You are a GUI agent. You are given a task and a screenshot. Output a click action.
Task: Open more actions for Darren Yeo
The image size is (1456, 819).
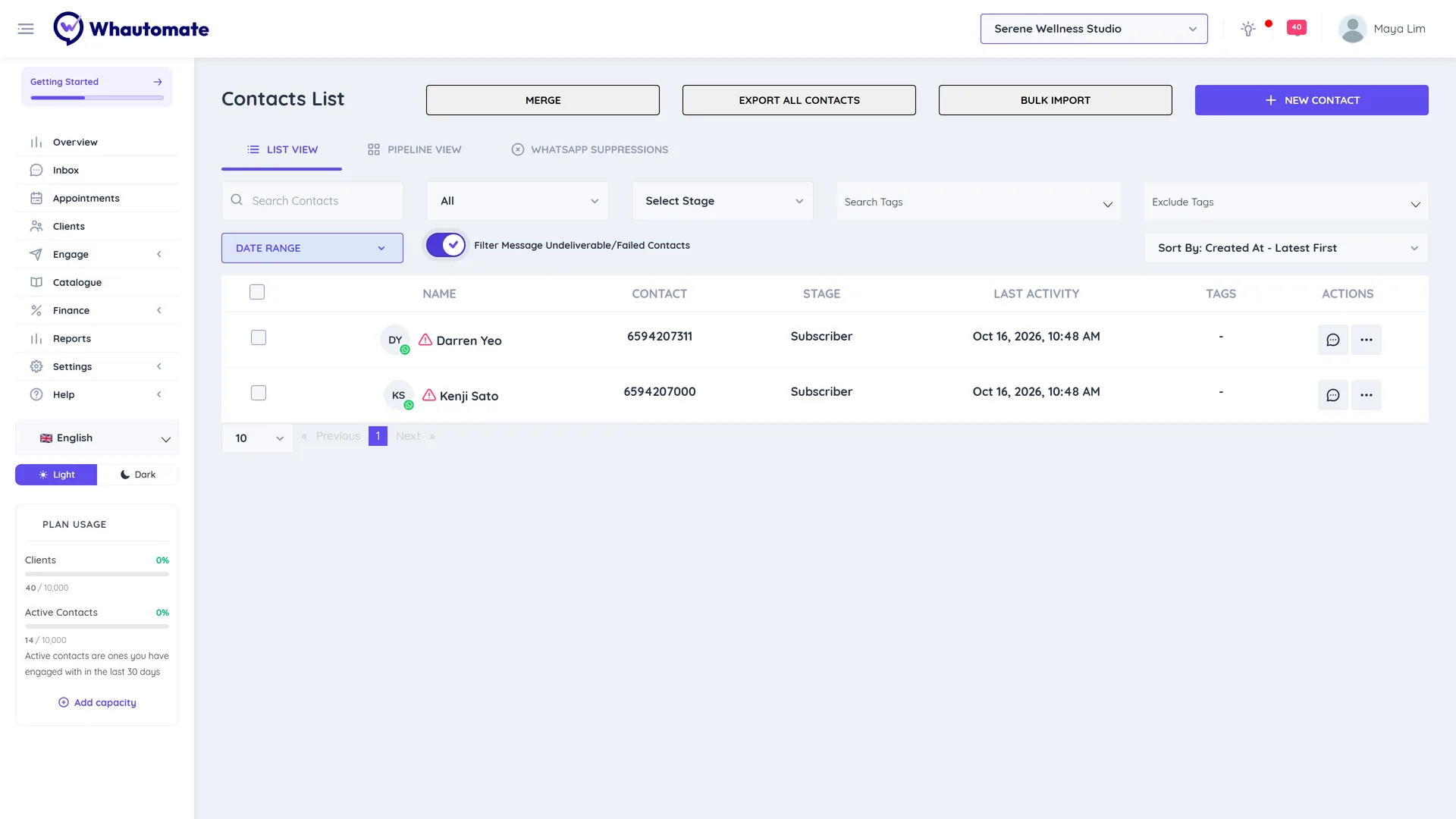coord(1366,340)
